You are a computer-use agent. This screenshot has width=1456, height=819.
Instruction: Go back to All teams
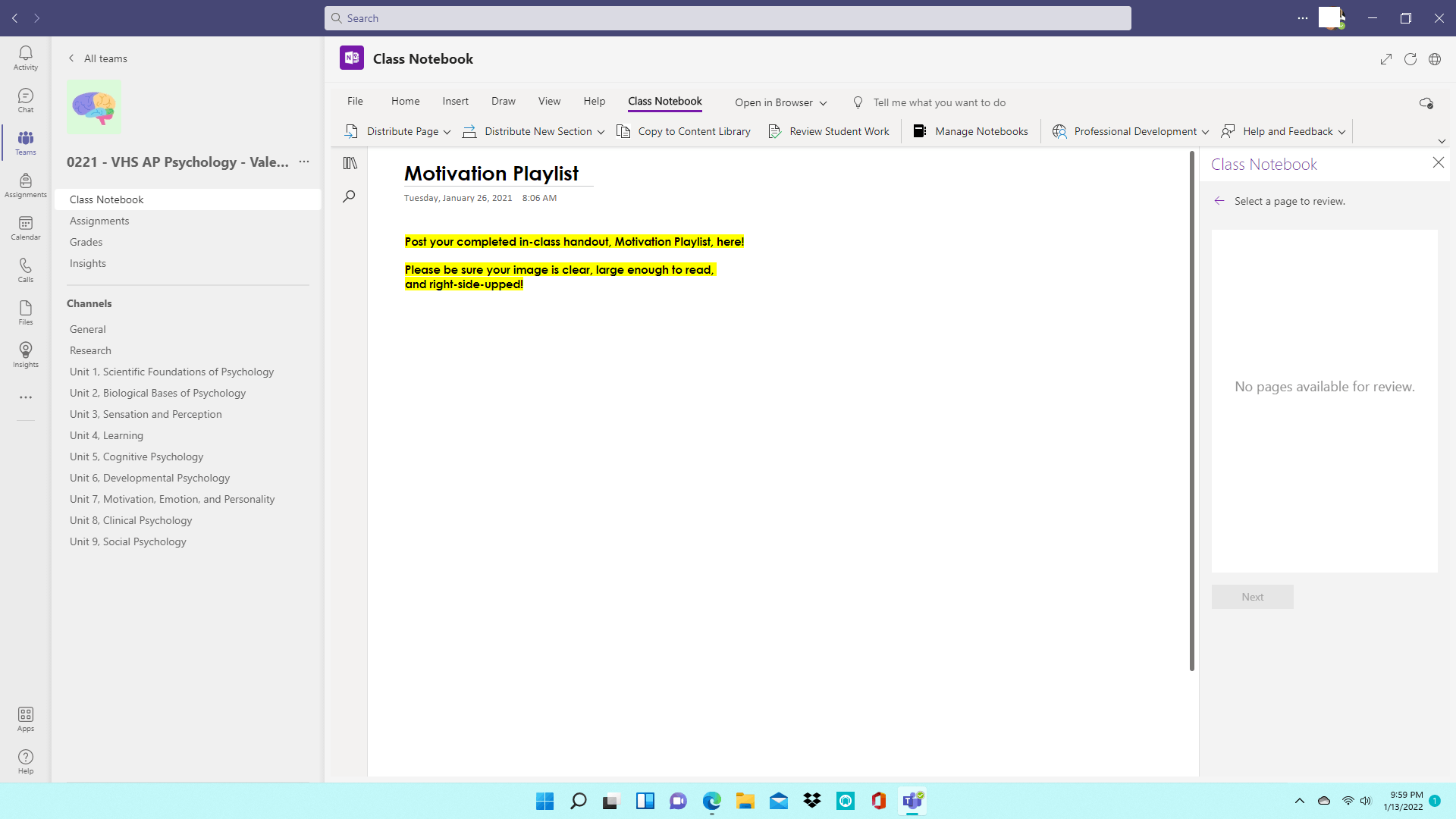click(x=98, y=58)
